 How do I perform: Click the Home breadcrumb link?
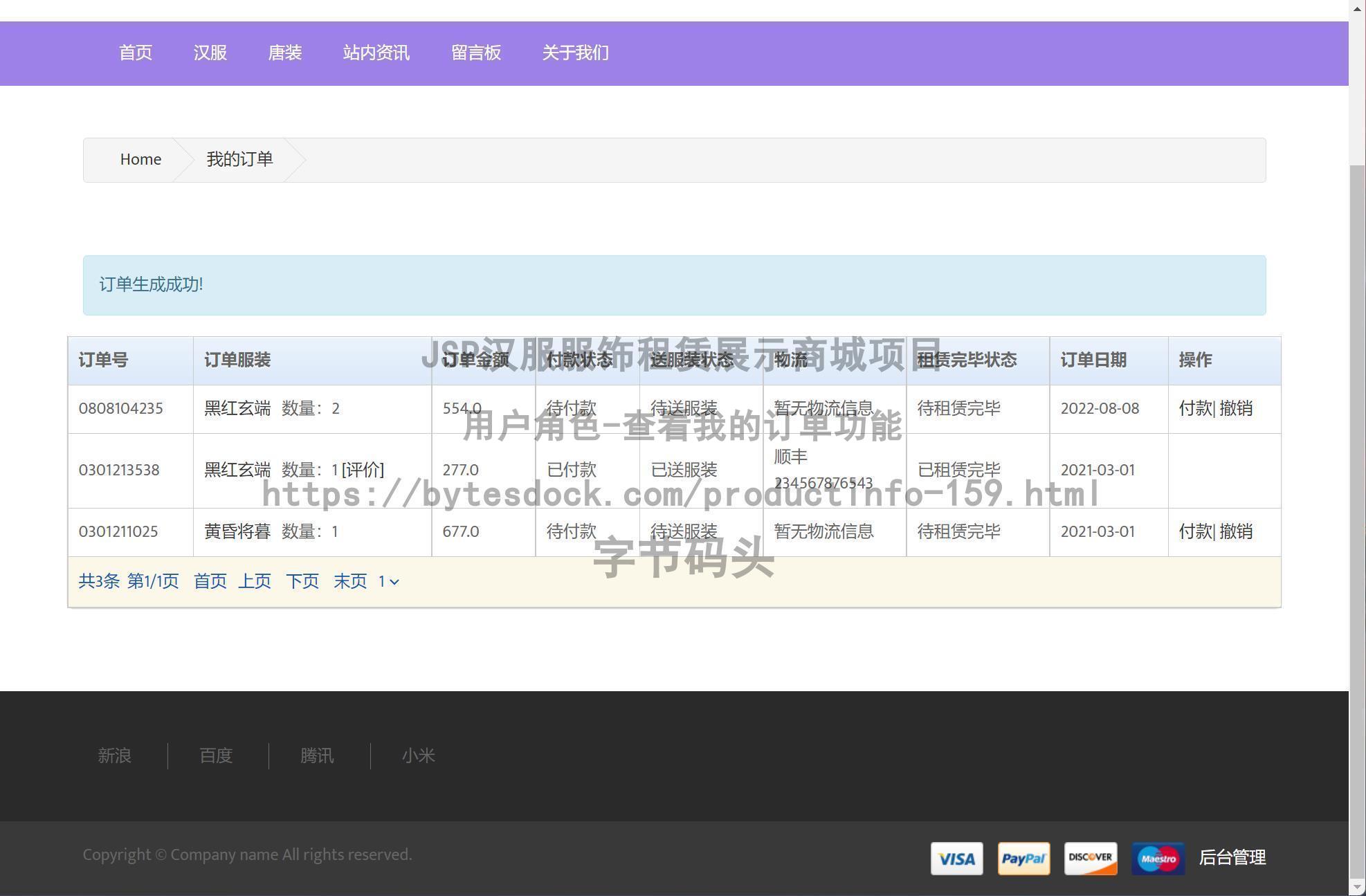click(140, 159)
